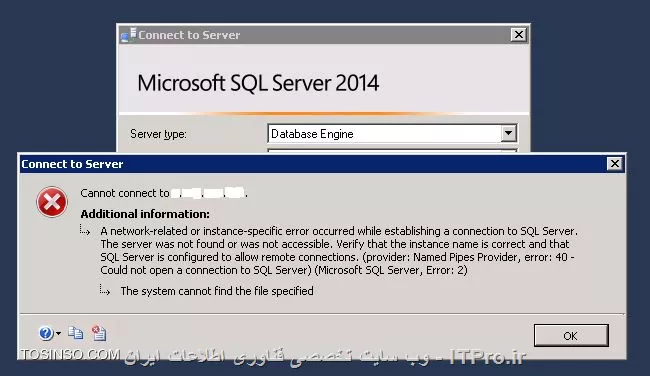650x376 pixels.
Task: Click the 'Cannot connect to' message text
Action: pos(125,193)
